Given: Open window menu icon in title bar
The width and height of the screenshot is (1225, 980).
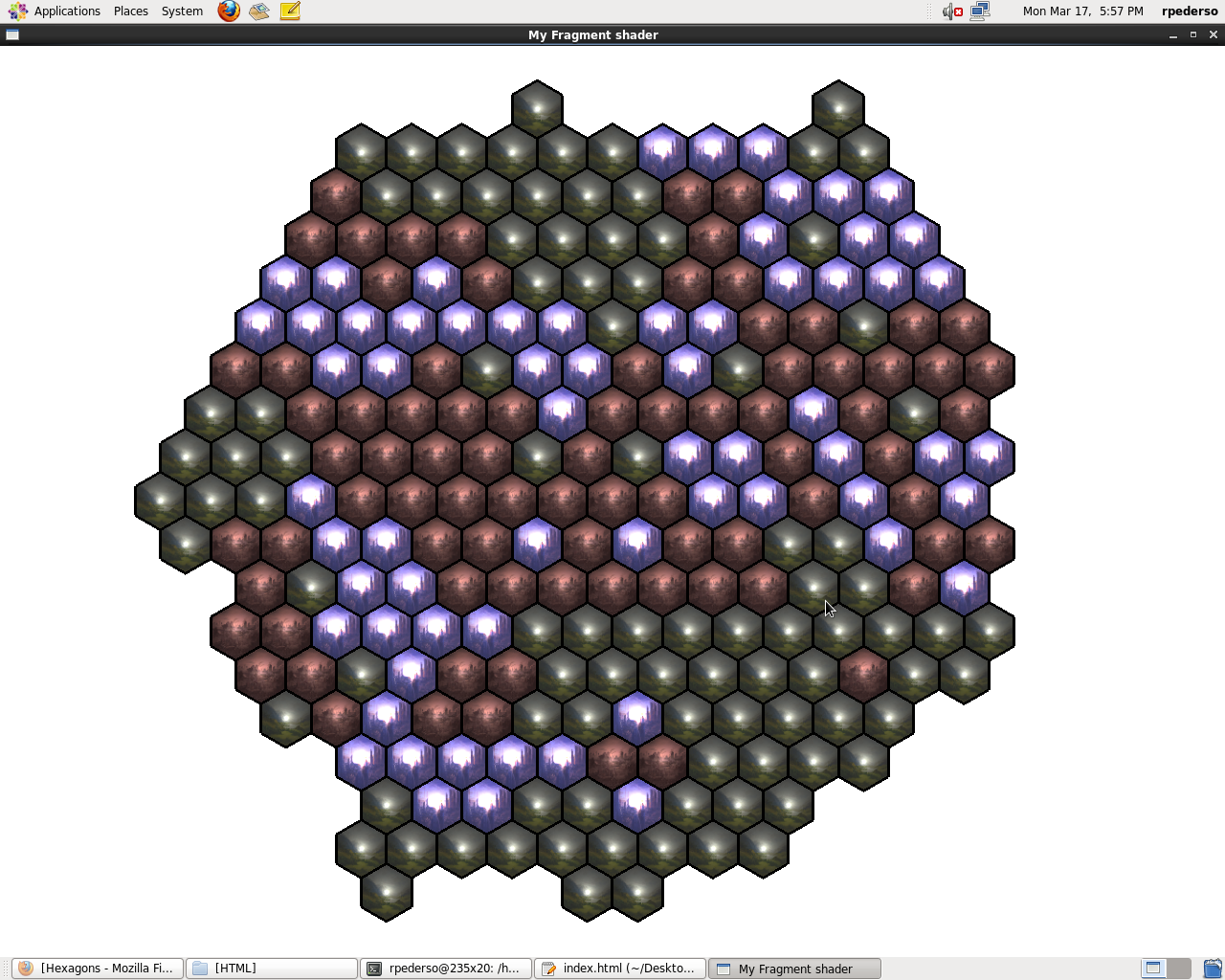Looking at the screenshot, I should [x=12, y=34].
